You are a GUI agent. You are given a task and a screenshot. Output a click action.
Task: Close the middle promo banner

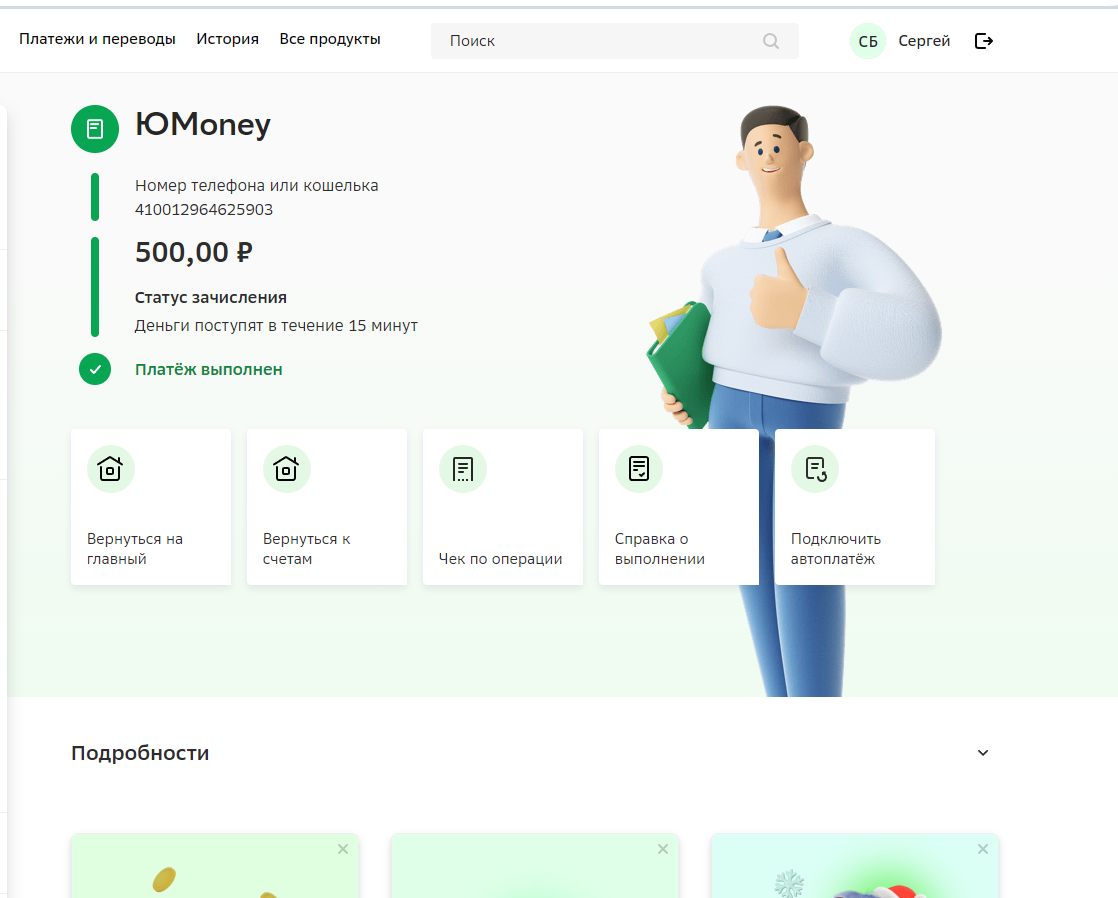(663, 849)
